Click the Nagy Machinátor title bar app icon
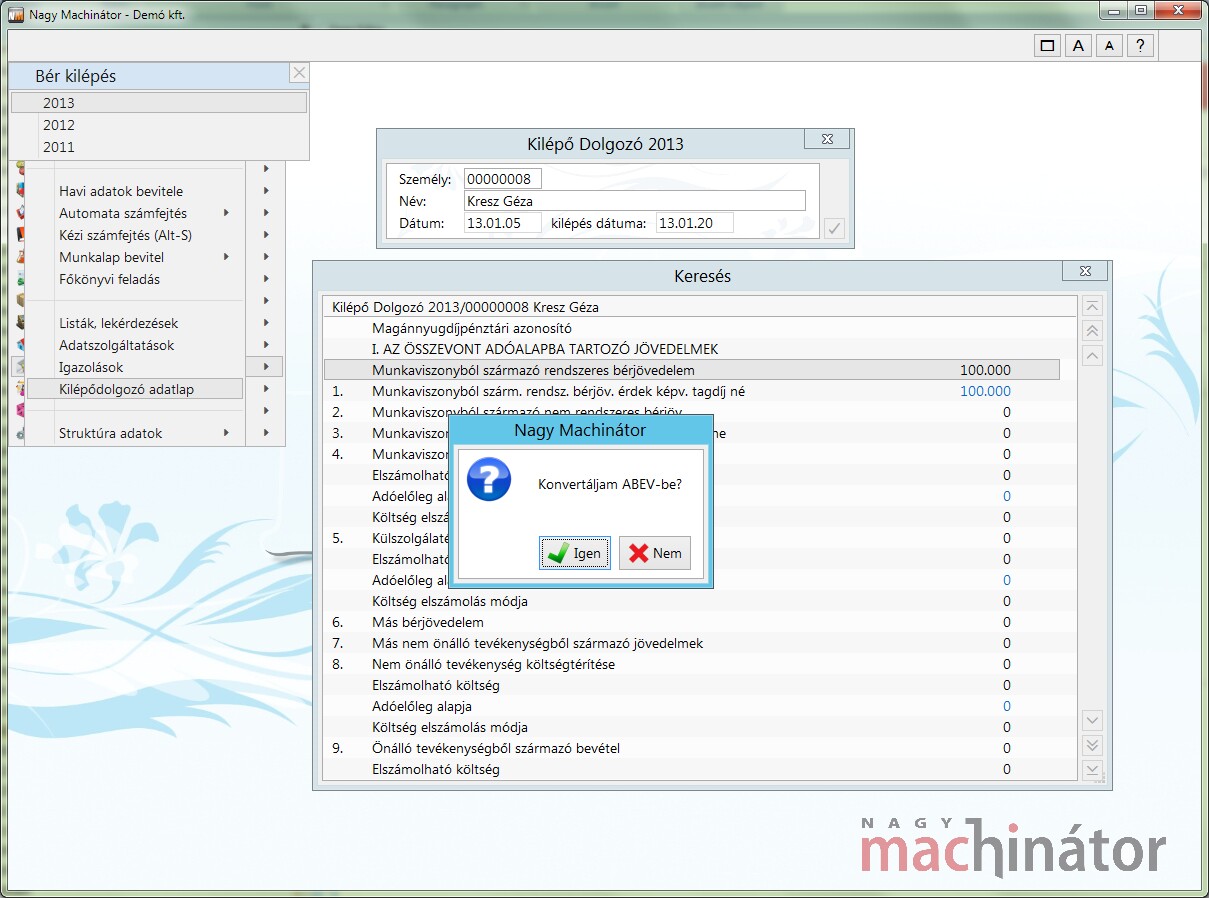This screenshot has width=1209, height=898. [x=15, y=15]
